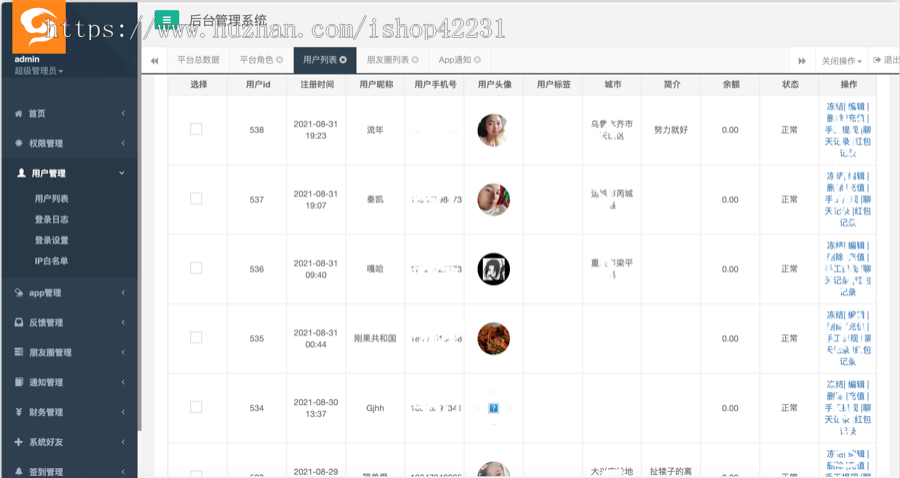This screenshot has height=478, width=900.
Task: Expand the 财务管理 menu chevron
Action: pos(123,412)
